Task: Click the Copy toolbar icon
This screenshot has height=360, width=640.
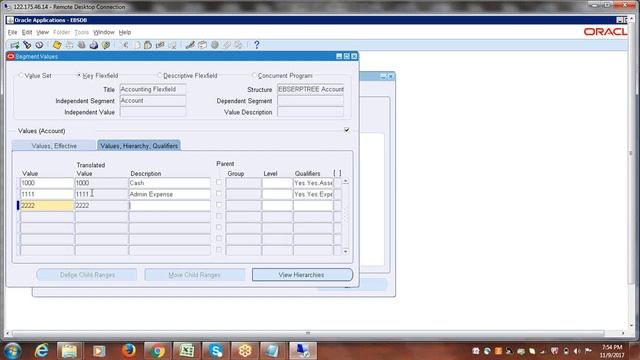Action: pyautogui.click(x=137, y=45)
